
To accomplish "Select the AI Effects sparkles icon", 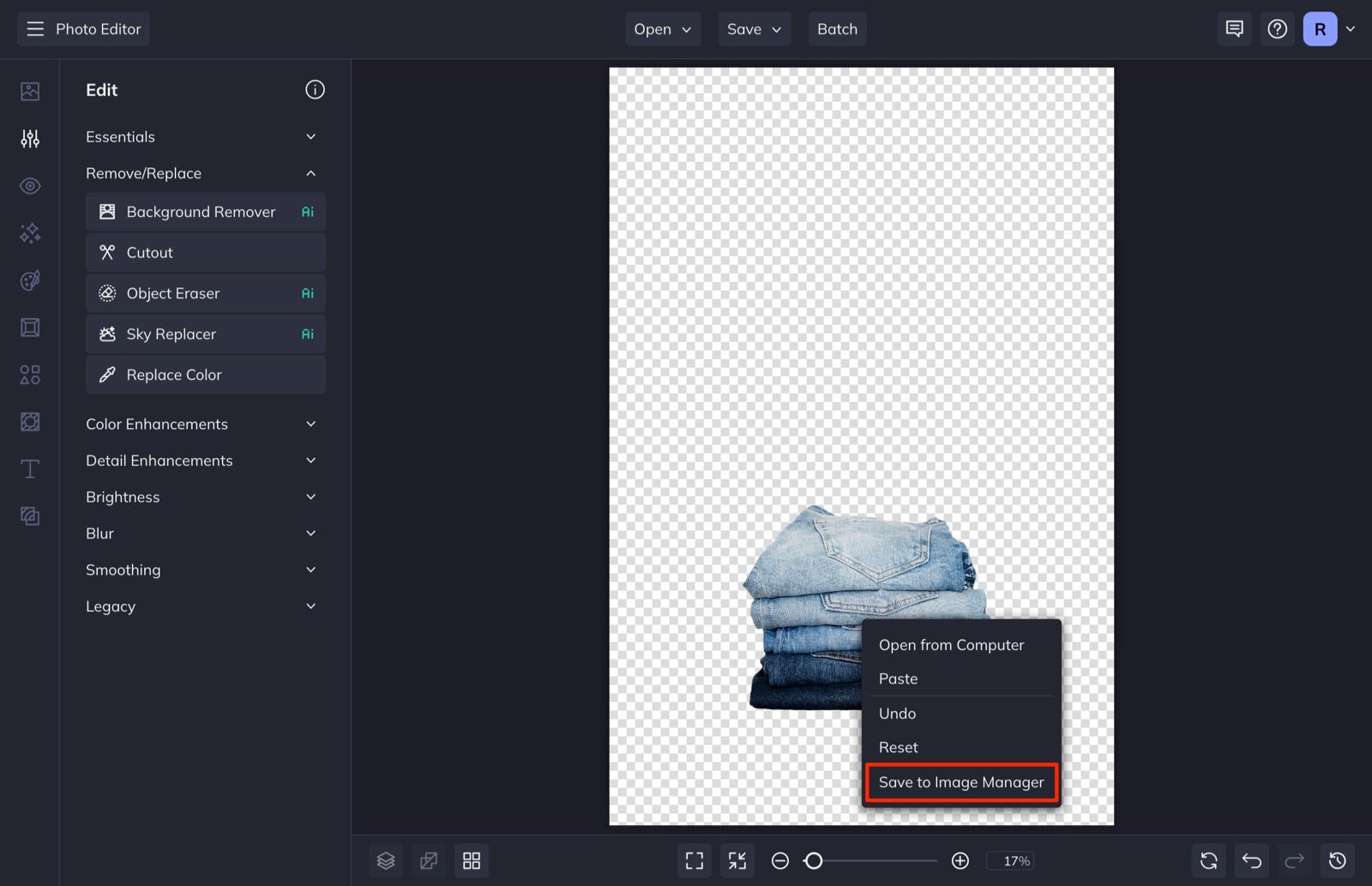I will pyautogui.click(x=29, y=232).
